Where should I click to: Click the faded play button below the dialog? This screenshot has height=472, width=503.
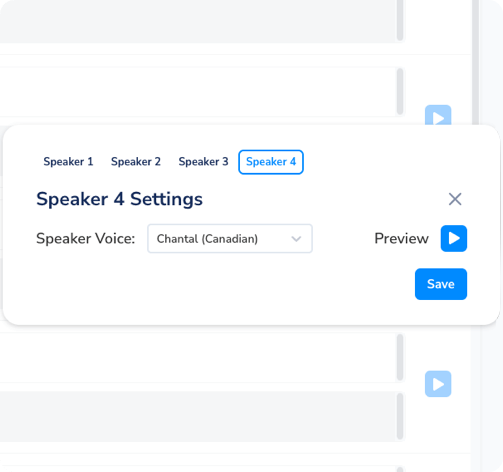coord(438,384)
